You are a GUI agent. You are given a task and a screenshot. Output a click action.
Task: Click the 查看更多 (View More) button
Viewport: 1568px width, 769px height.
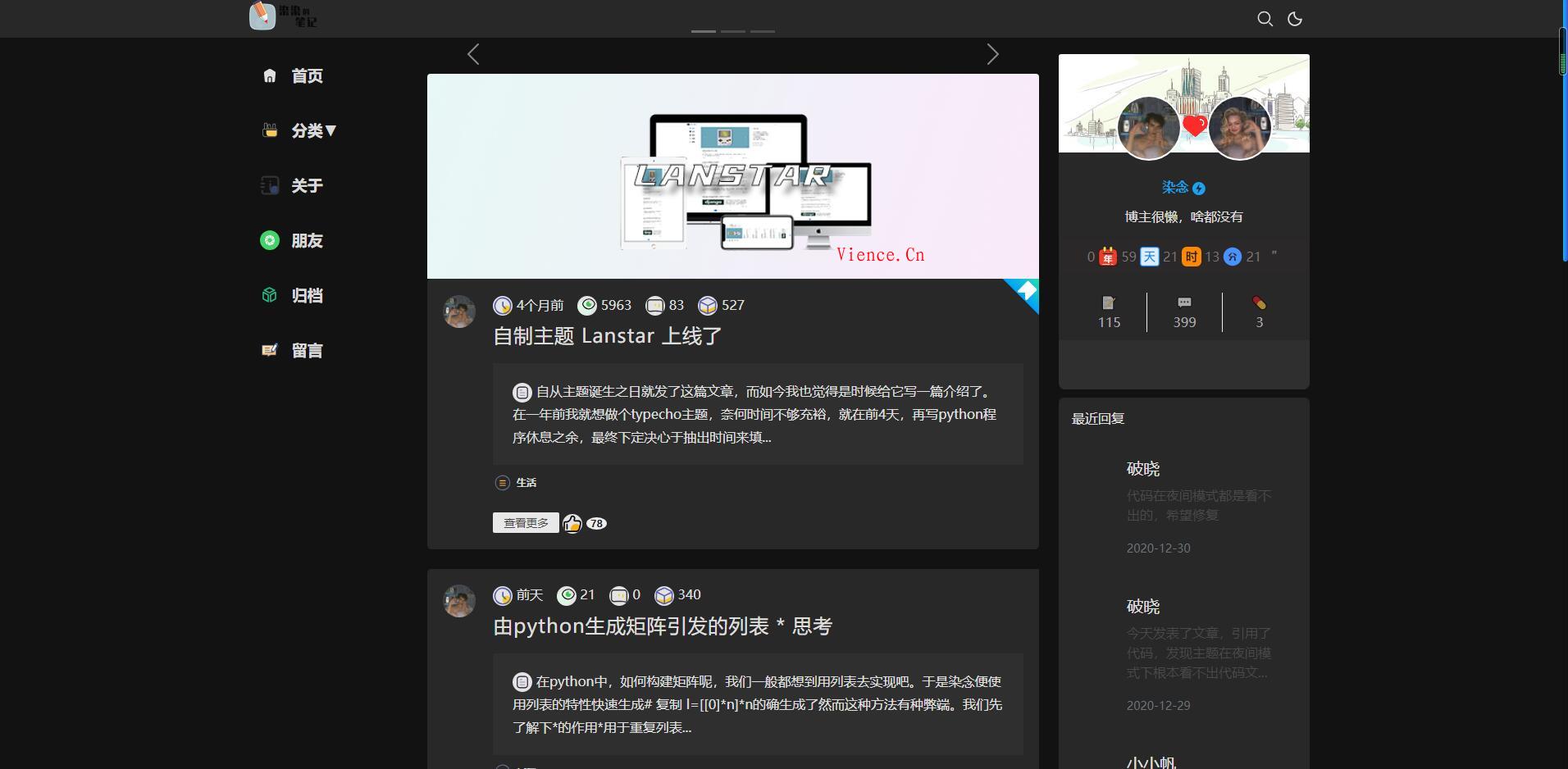click(x=526, y=522)
